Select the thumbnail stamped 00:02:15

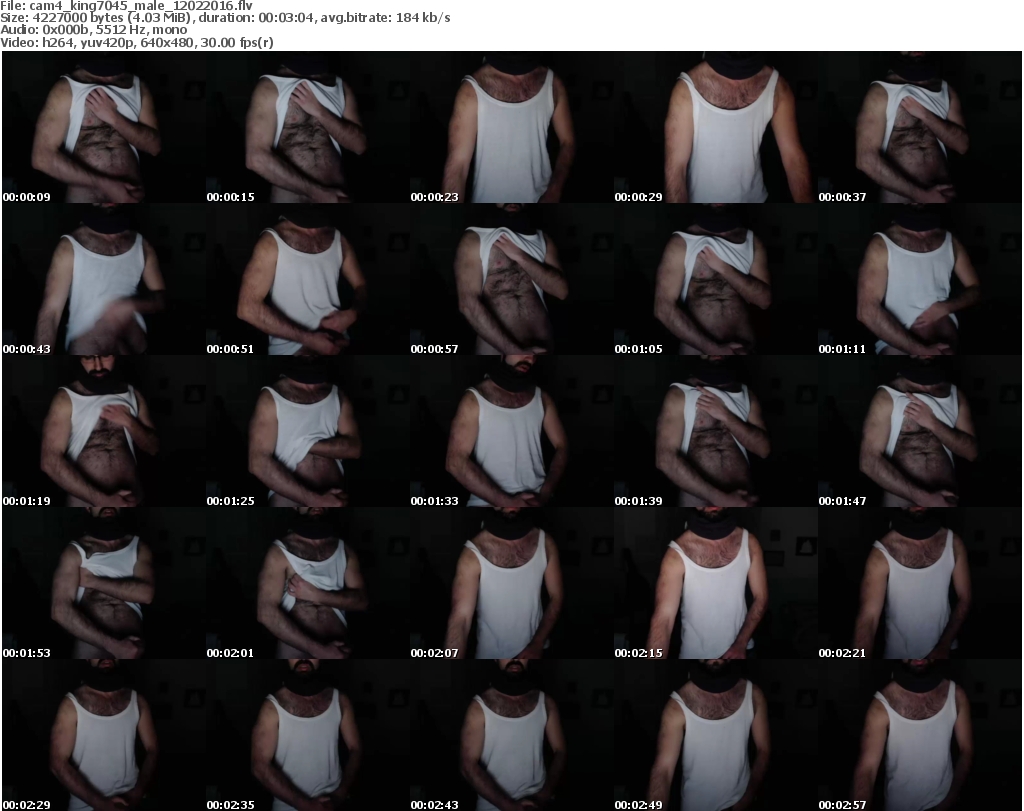pyautogui.click(x=716, y=583)
